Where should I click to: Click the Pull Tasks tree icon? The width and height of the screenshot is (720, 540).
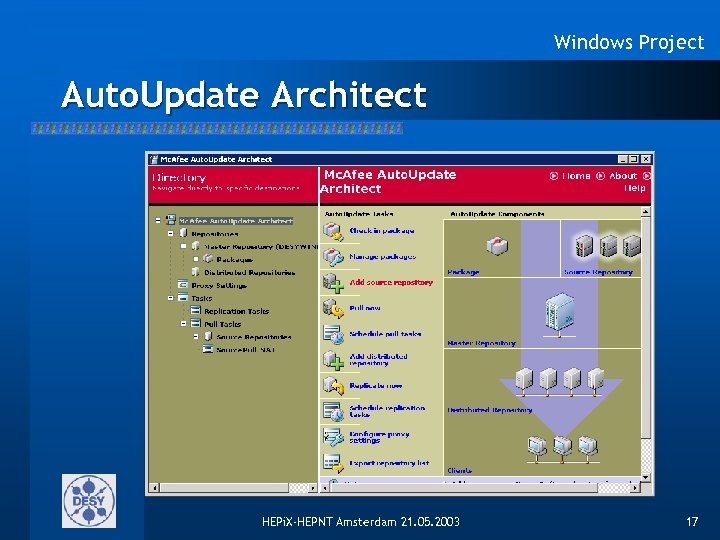point(196,323)
